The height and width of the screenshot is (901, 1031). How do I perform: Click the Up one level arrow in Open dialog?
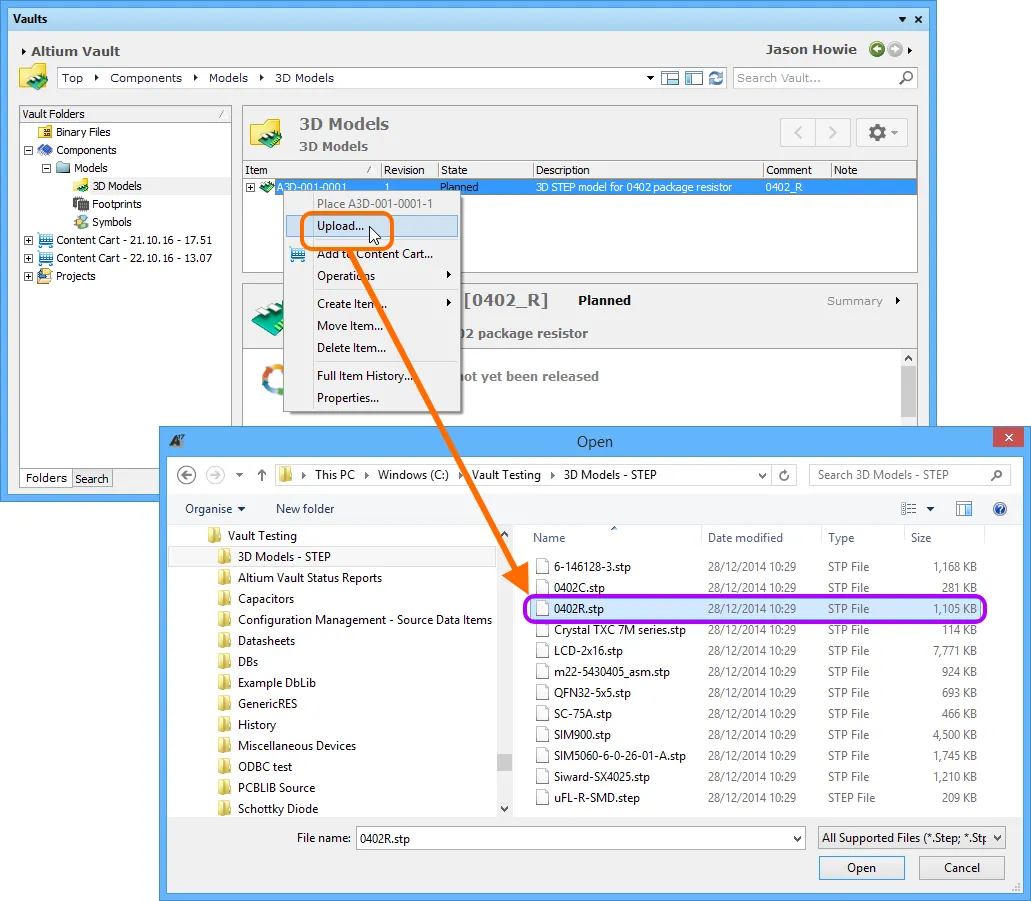(262, 475)
